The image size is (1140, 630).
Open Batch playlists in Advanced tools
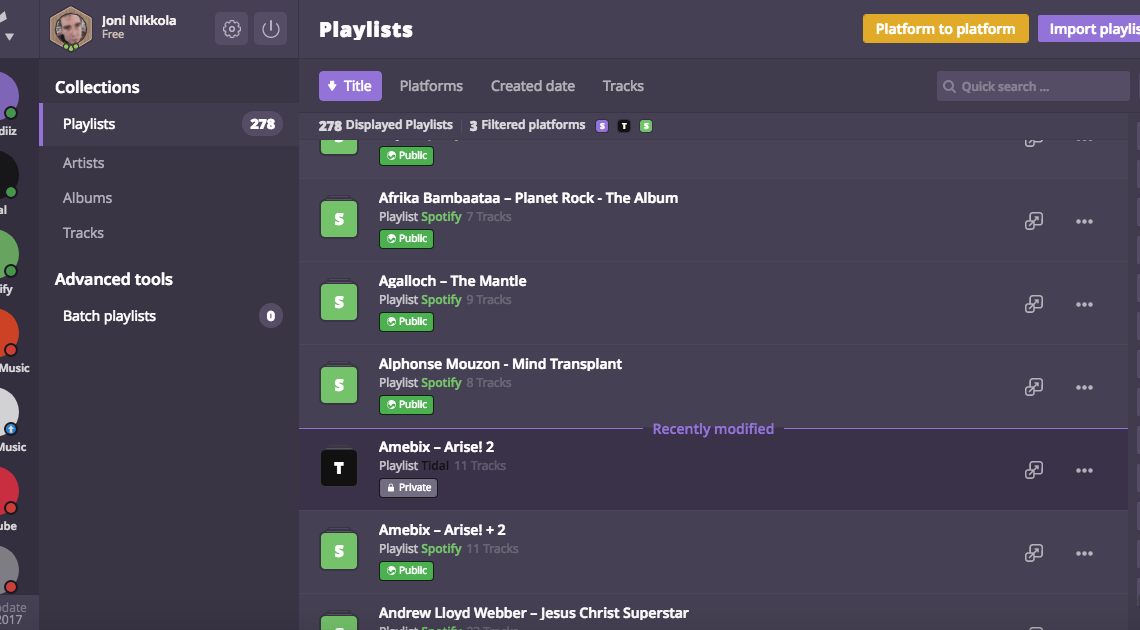(x=109, y=316)
